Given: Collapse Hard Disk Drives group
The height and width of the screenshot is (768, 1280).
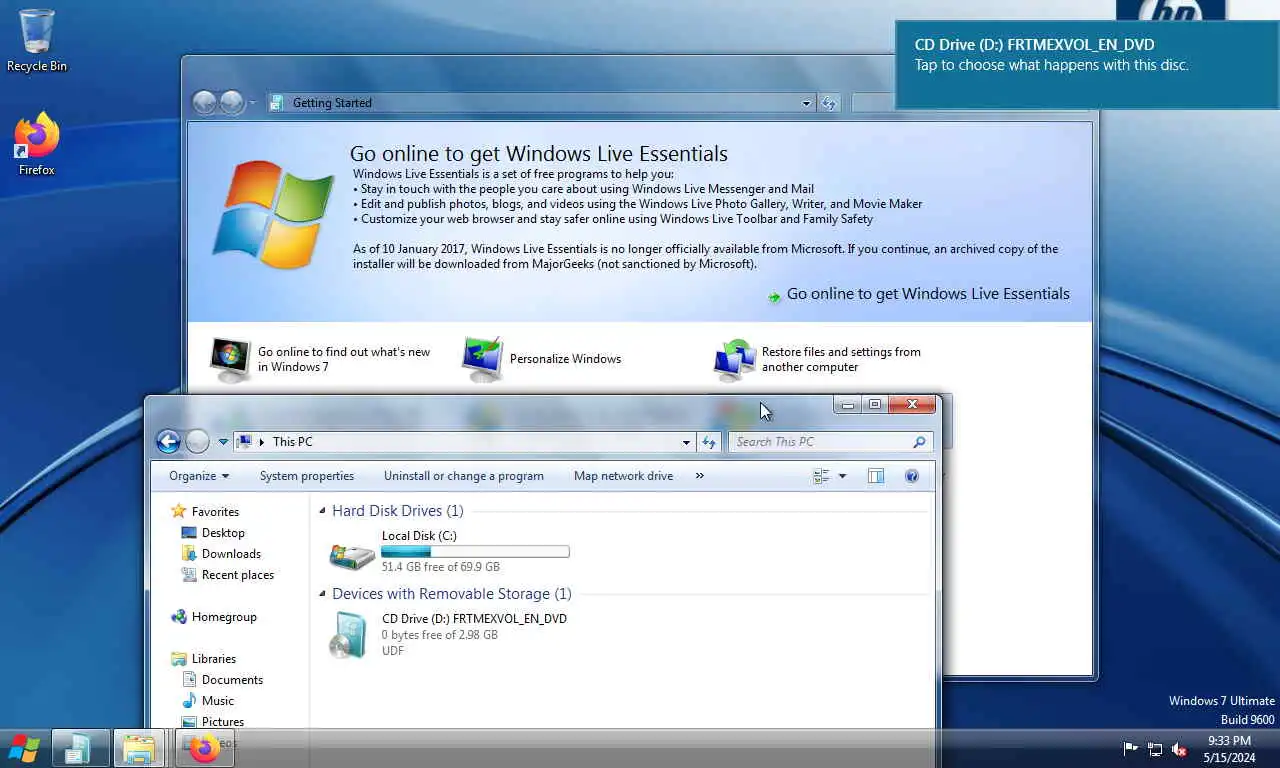Looking at the screenshot, I should 322,511.
